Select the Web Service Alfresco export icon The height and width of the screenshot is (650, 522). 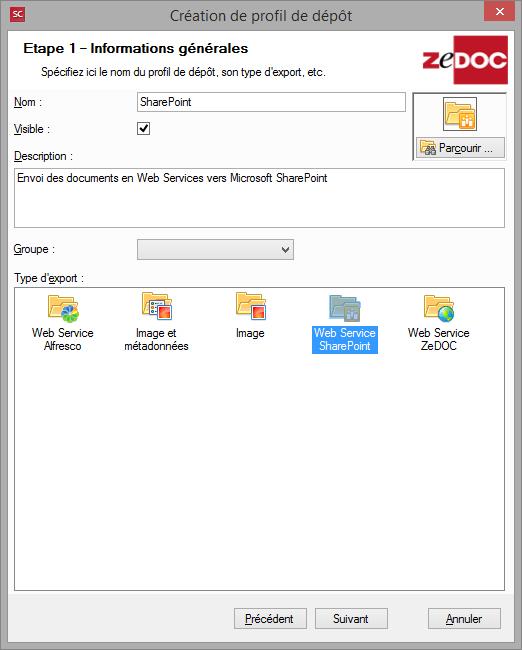63,308
